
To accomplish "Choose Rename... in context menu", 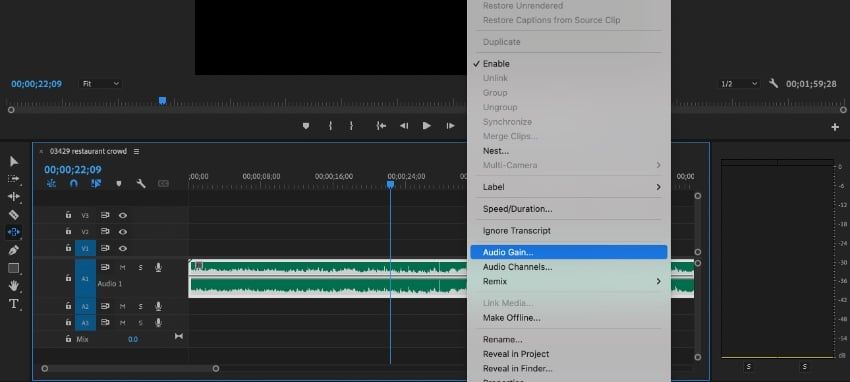I will pyautogui.click(x=569, y=339).
